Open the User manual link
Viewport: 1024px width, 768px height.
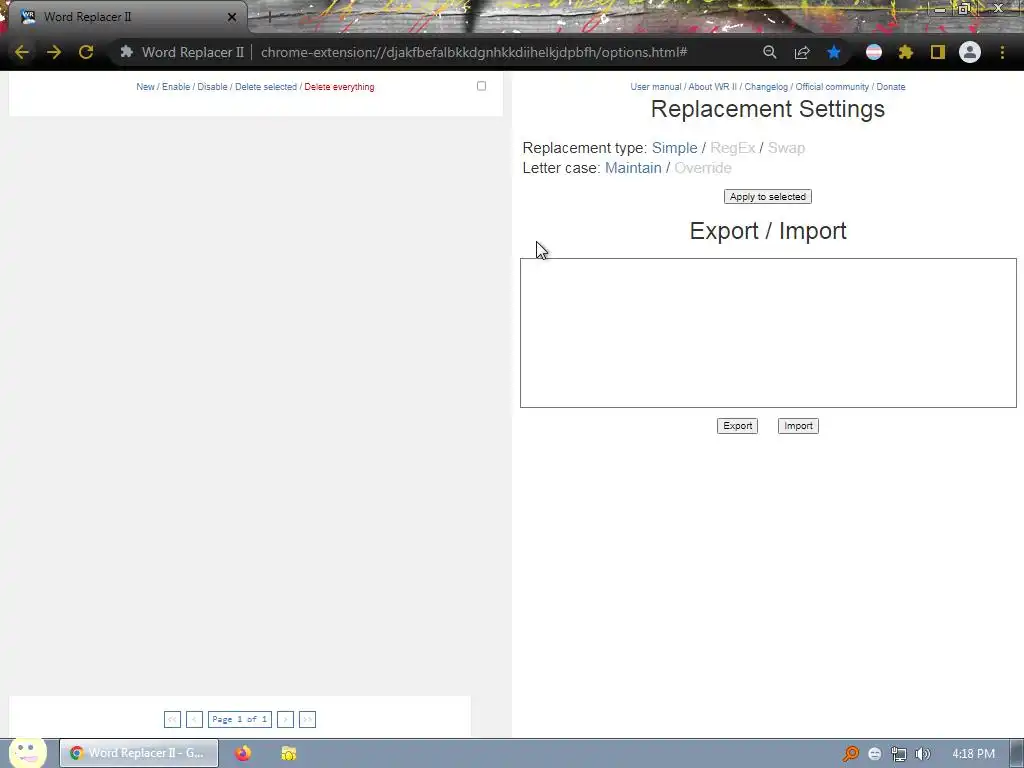(656, 87)
